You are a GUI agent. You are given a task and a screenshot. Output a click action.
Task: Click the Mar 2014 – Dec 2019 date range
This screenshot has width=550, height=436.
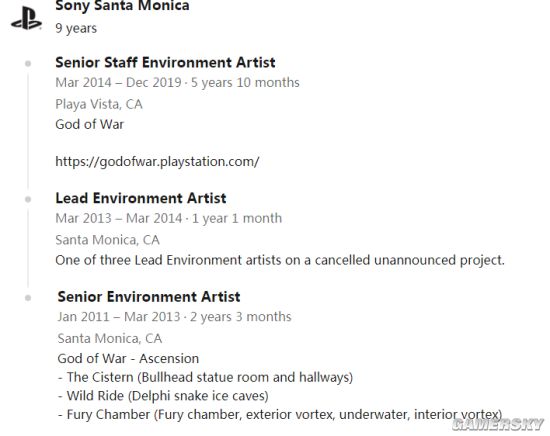pyautogui.click(x=119, y=83)
